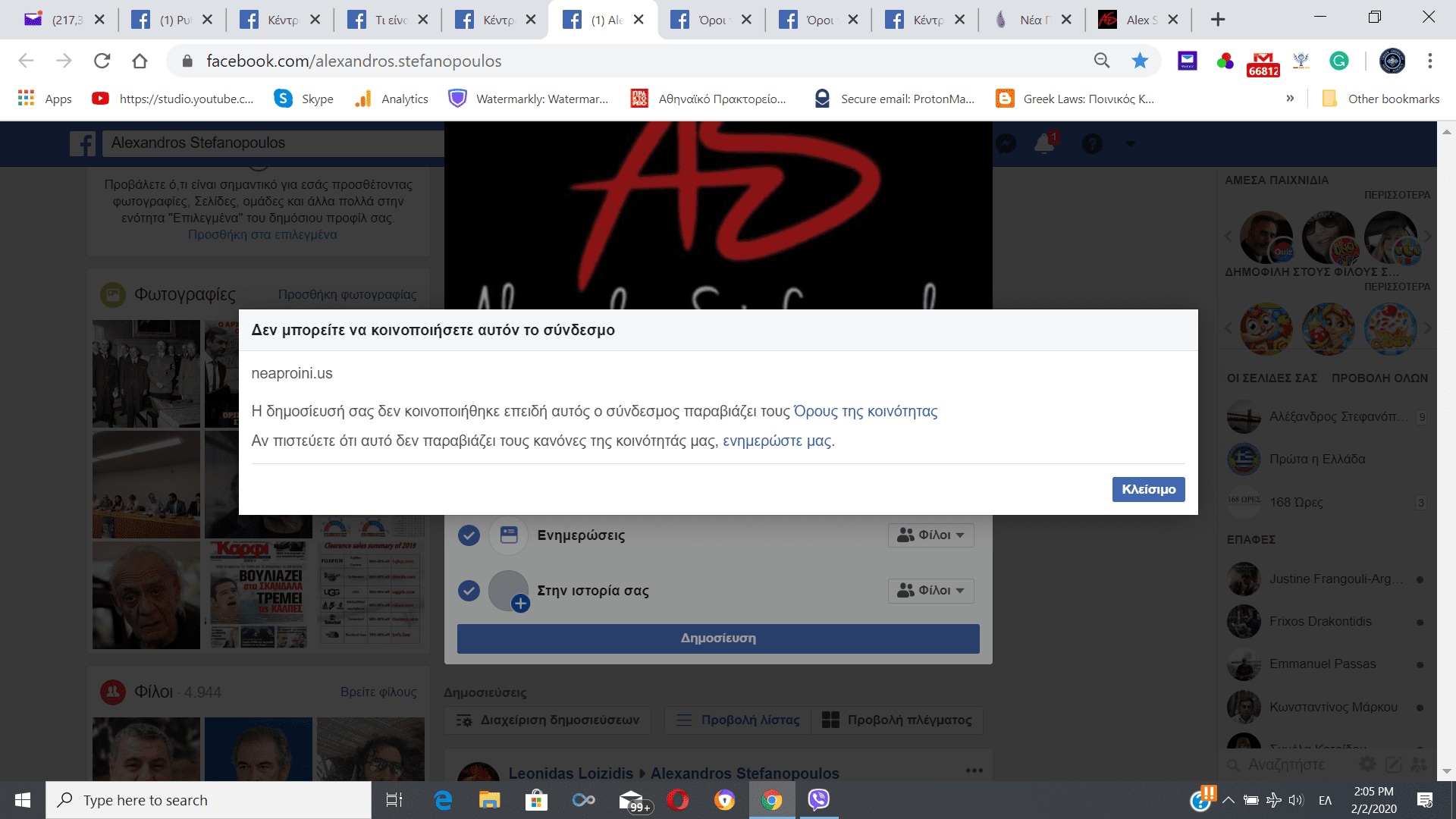This screenshot has width=1456, height=819.
Task: Open YouTube Studio bookmark
Action: pos(173,99)
